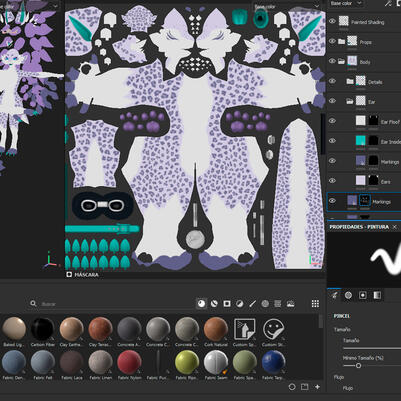This screenshot has width=401, height=401.
Task: Collapse the Tamaño parameter group
Action: [342, 329]
